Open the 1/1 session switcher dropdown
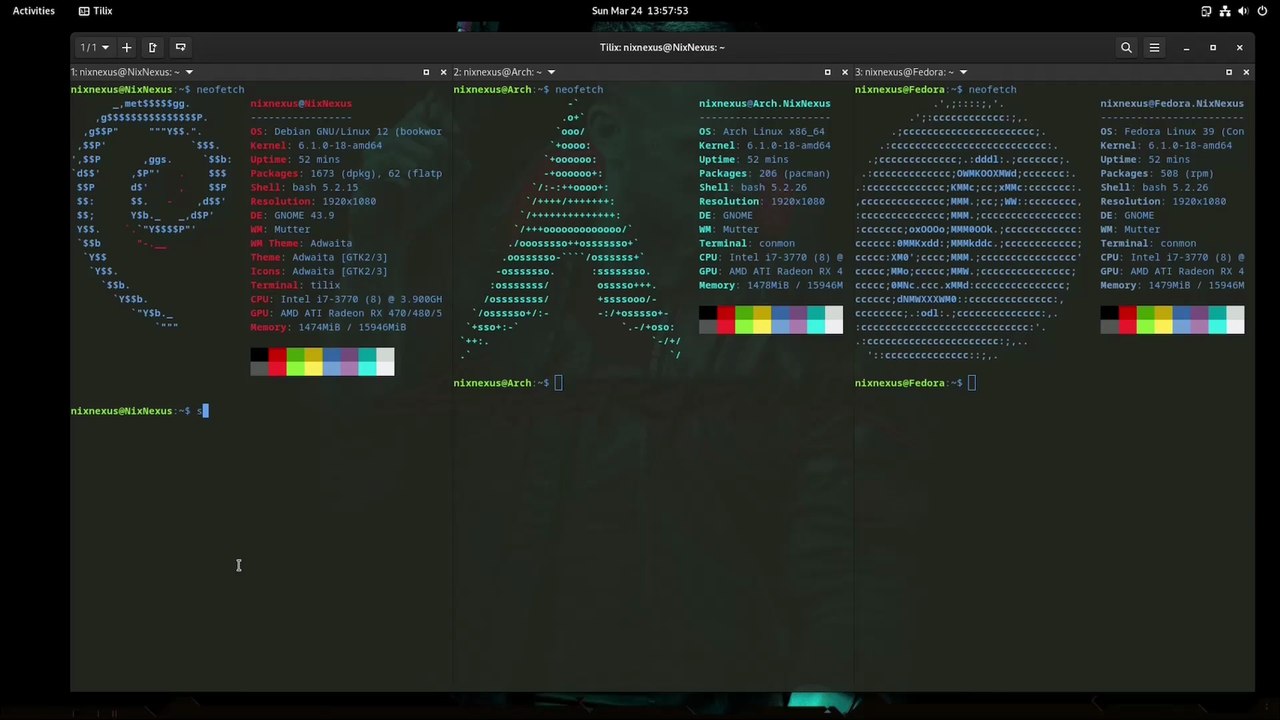Screen dimensions: 1280x720 click(95, 47)
